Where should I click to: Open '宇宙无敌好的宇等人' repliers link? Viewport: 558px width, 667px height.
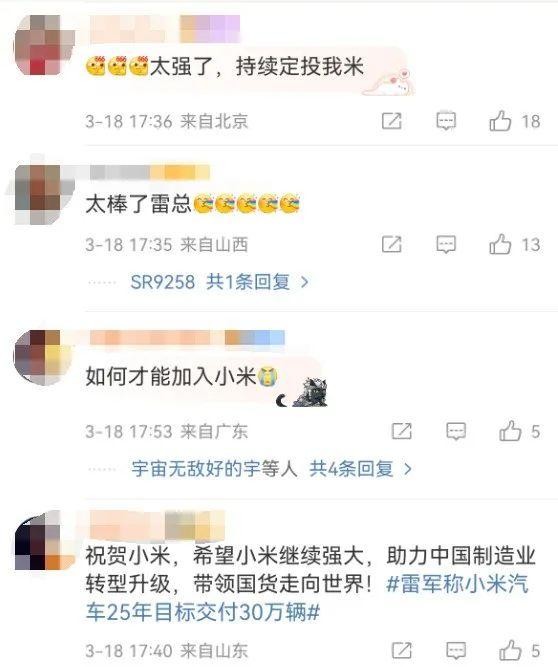pos(214,469)
